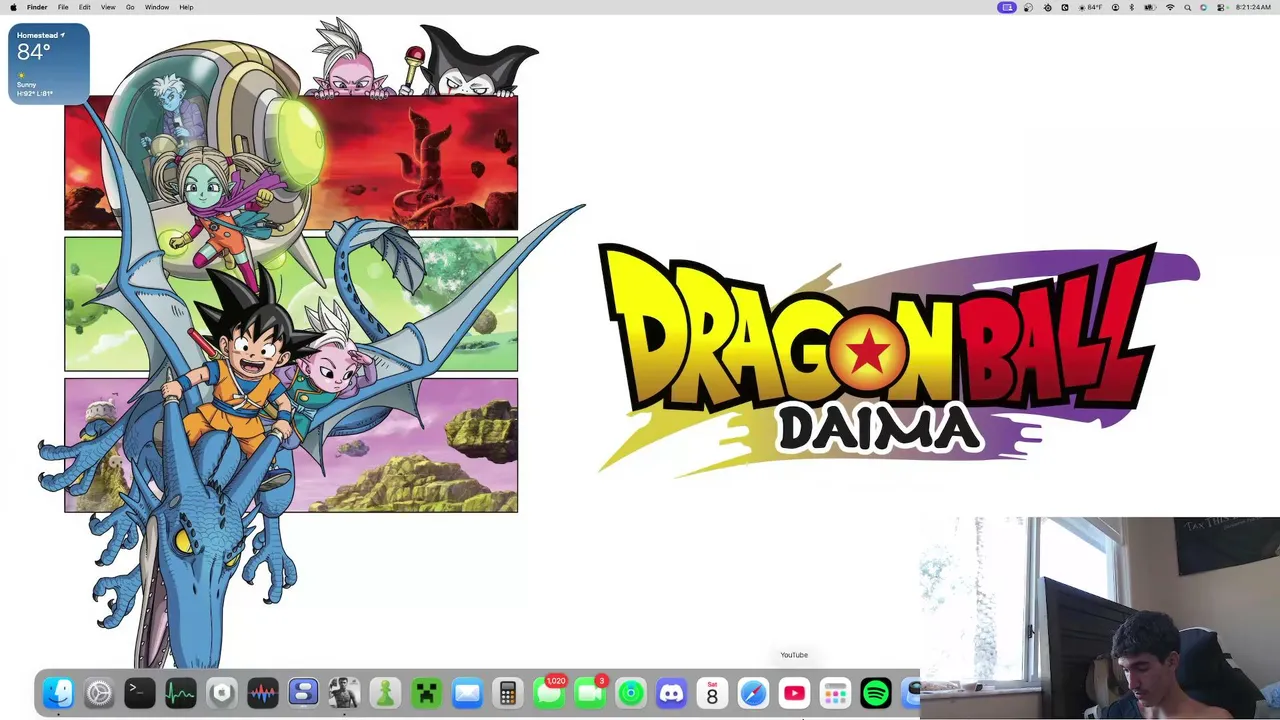Screen dimensions: 1280x720
Task: Launch Discord from the Dock
Action: click(672, 692)
